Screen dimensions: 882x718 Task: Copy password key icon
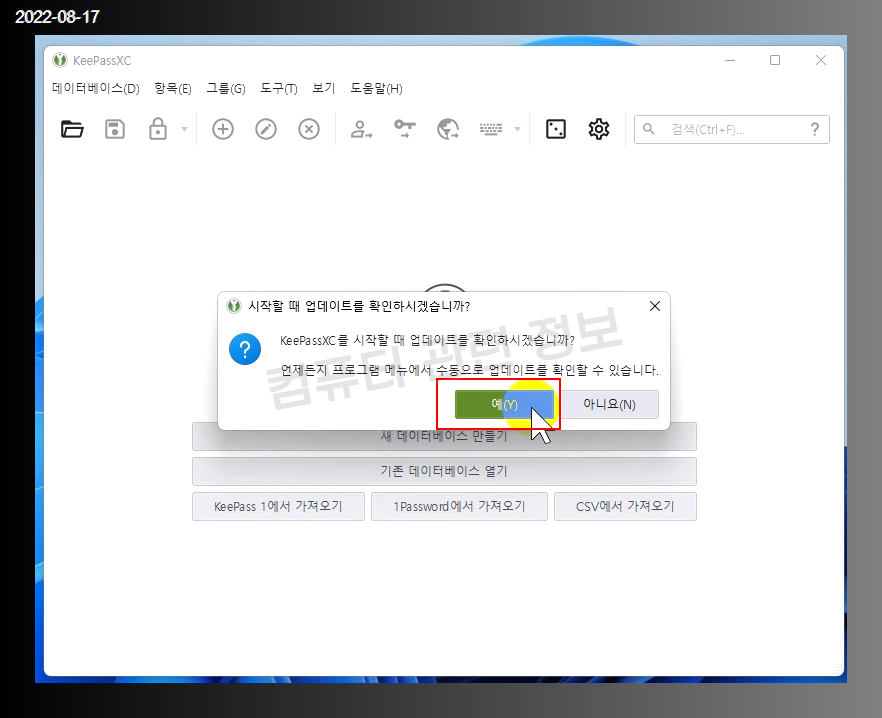point(404,129)
